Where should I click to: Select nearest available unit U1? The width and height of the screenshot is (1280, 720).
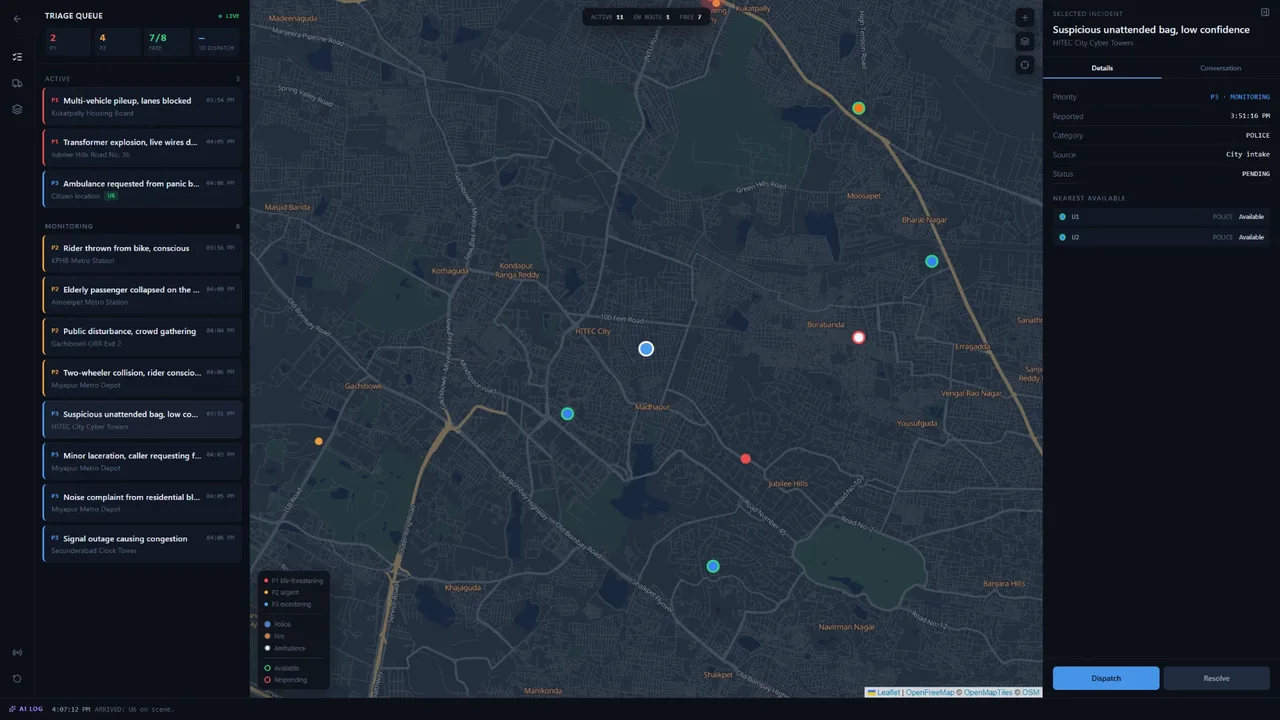(x=1161, y=217)
